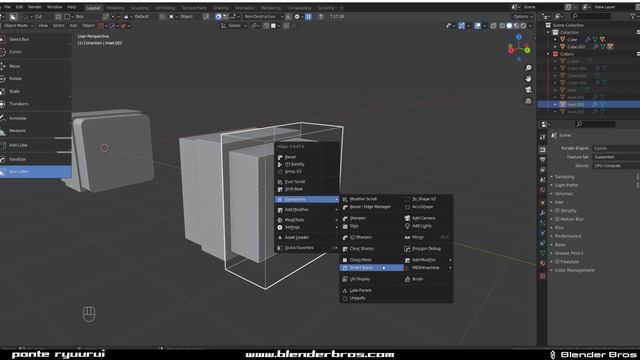Toggle the Freestyle checkbox

coord(557,262)
